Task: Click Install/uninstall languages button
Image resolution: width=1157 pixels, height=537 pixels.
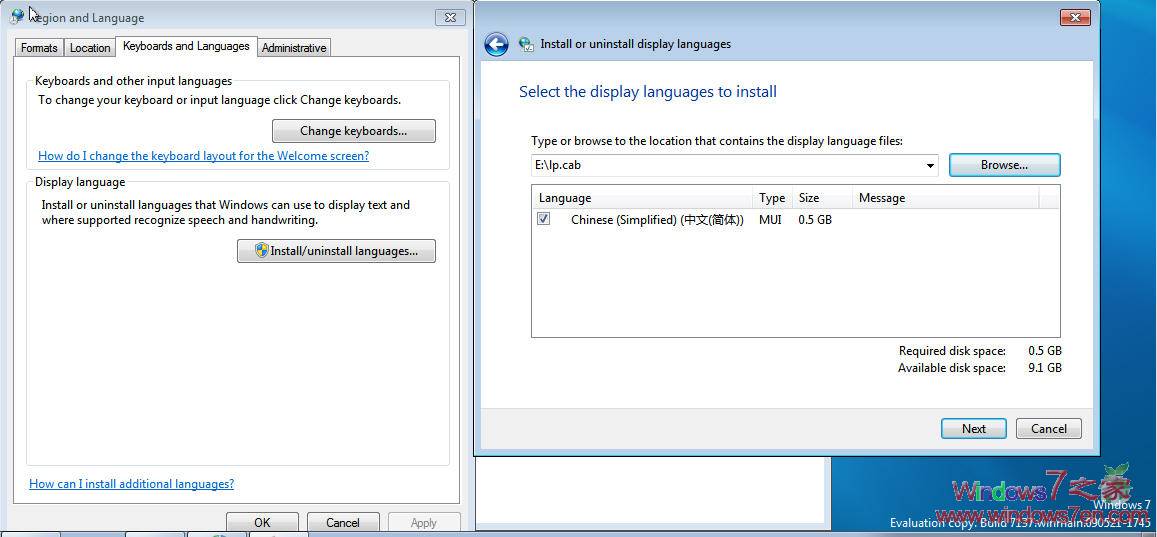Action: [336, 251]
